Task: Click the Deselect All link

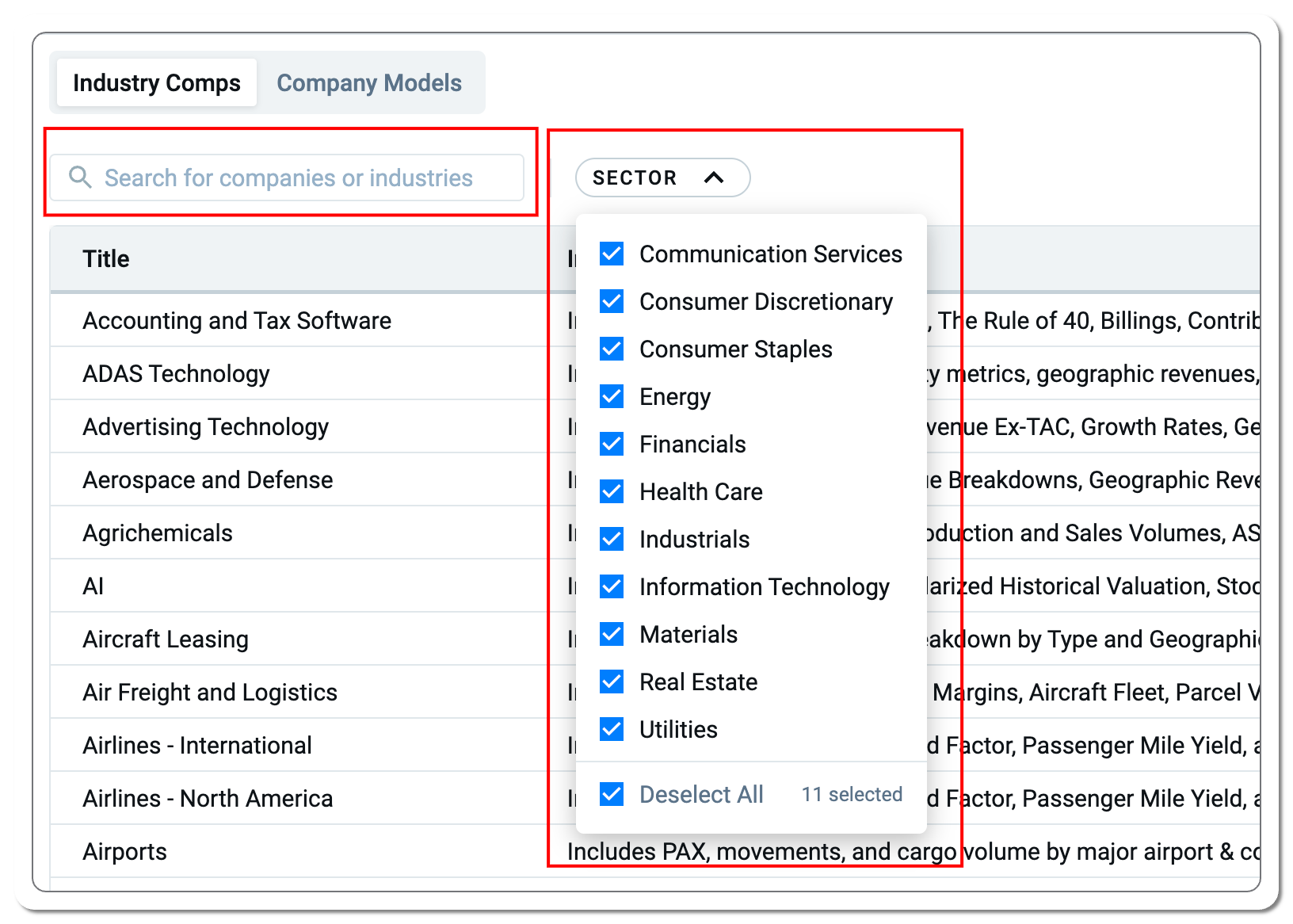Action: coord(701,794)
